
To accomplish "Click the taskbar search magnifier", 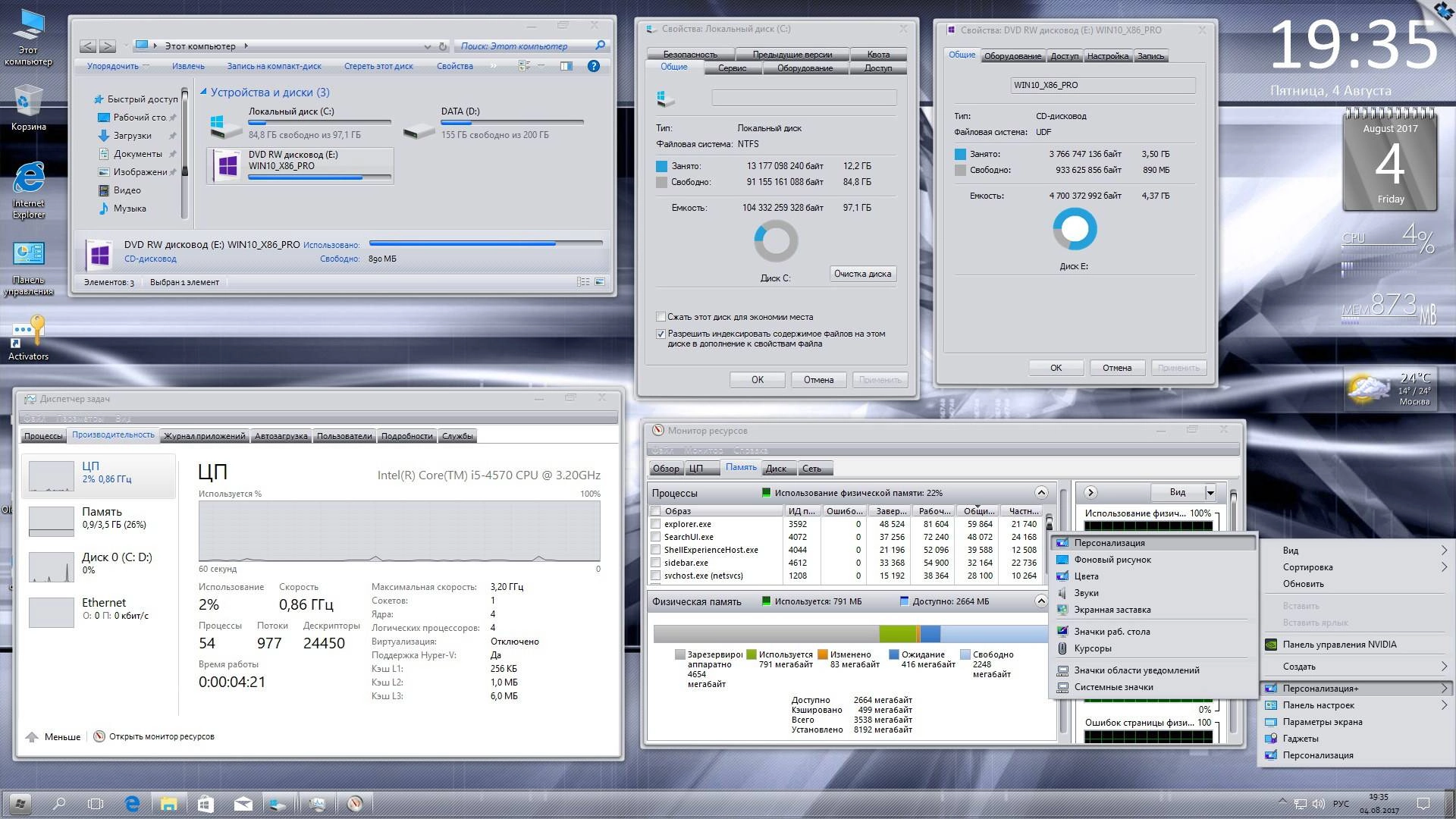I will 58,803.
